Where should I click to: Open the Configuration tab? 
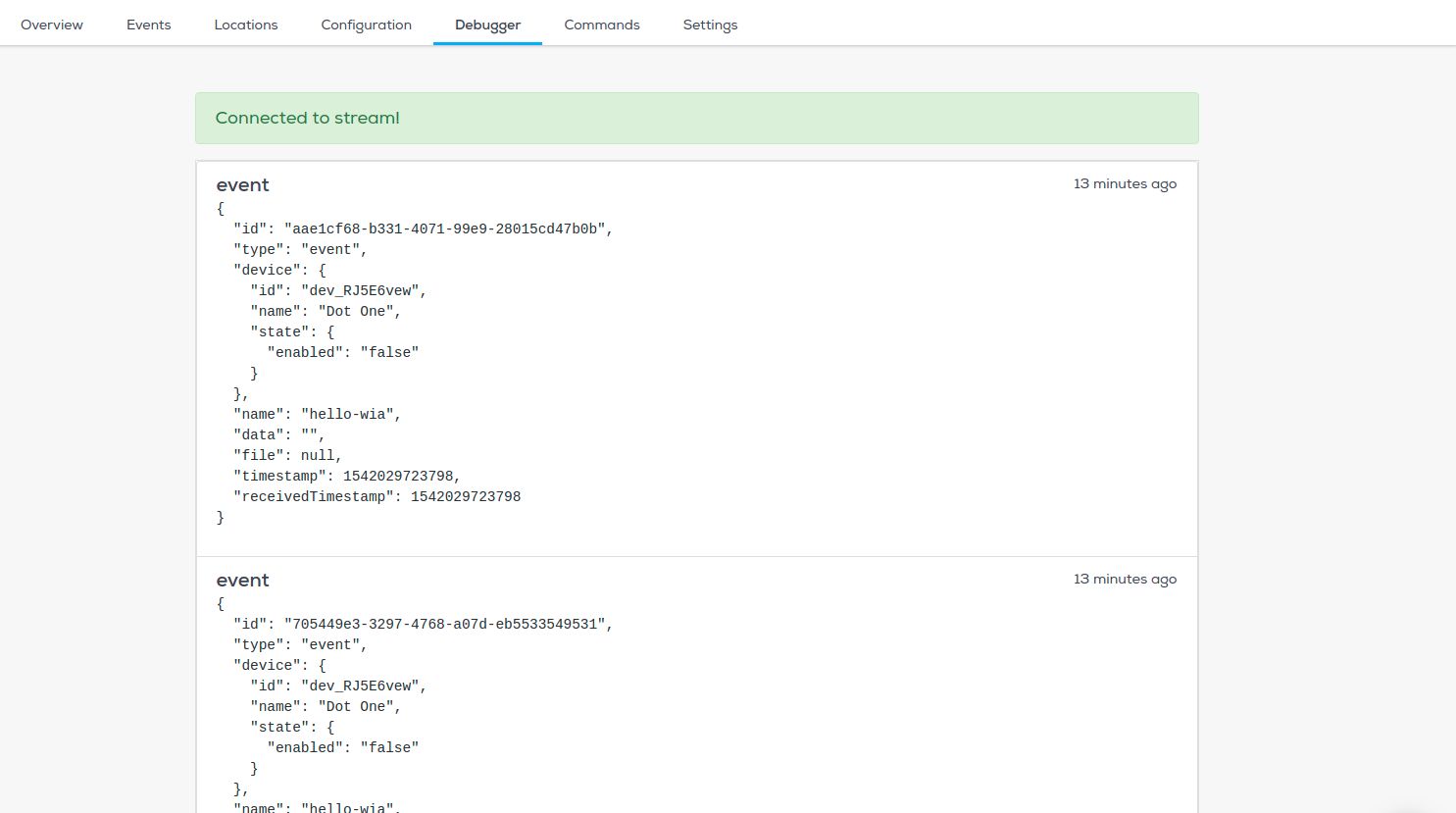pos(366,25)
